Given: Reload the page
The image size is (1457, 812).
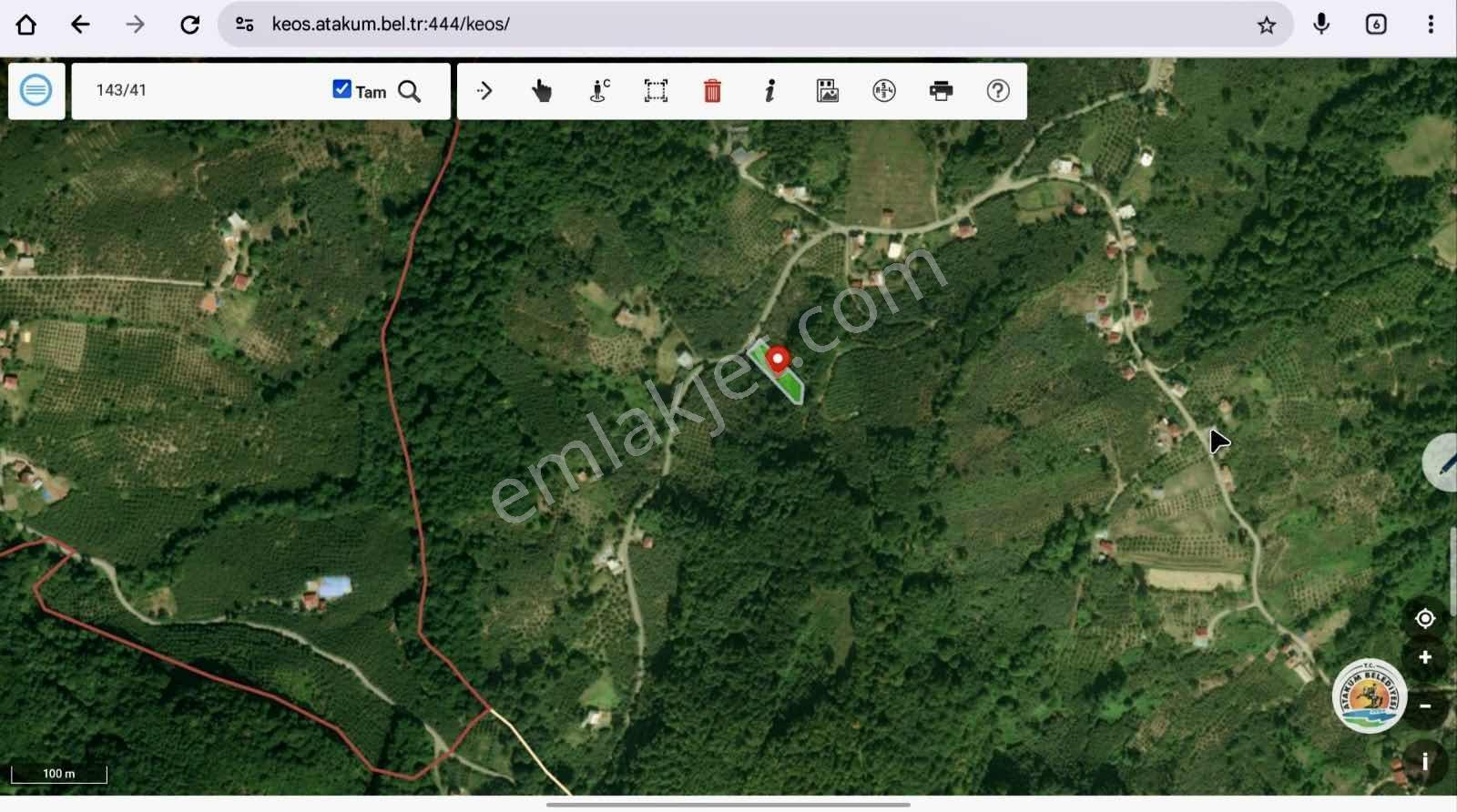Looking at the screenshot, I should click(x=189, y=25).
